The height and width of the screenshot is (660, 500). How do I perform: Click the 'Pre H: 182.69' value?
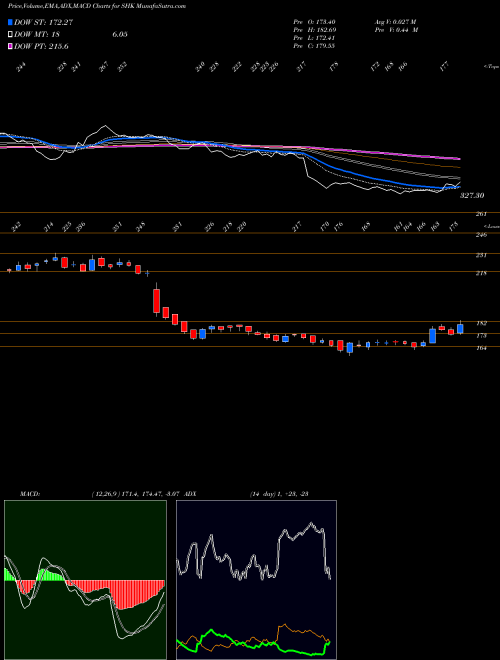[314, 30]
